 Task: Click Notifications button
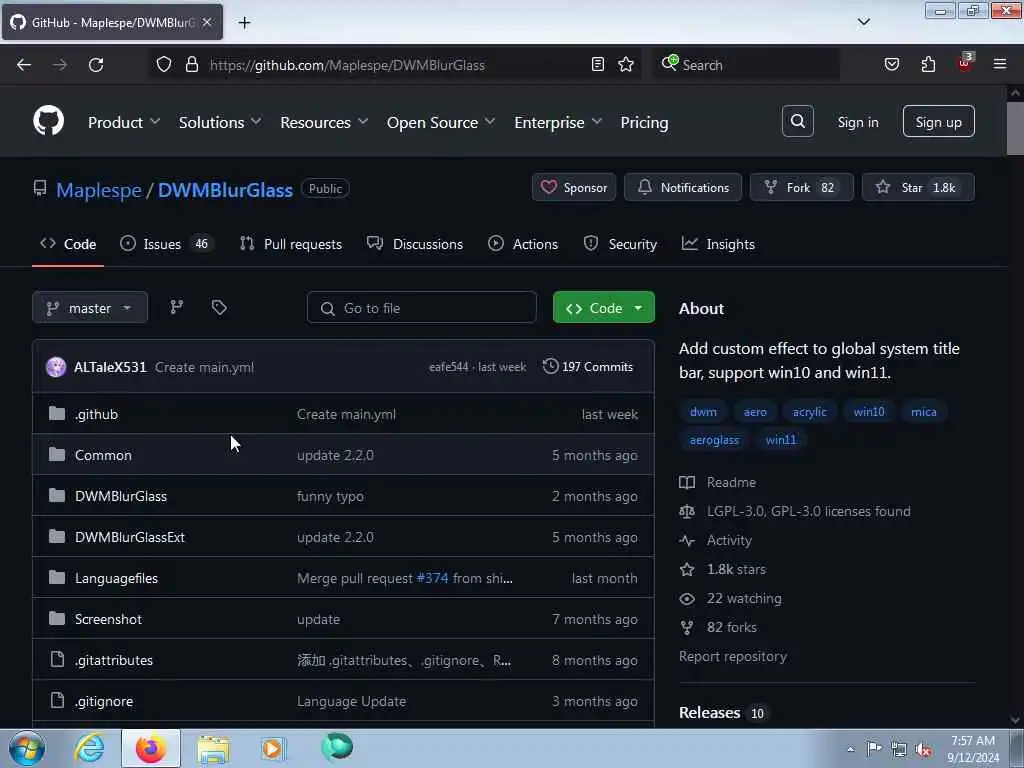[682, 187]
